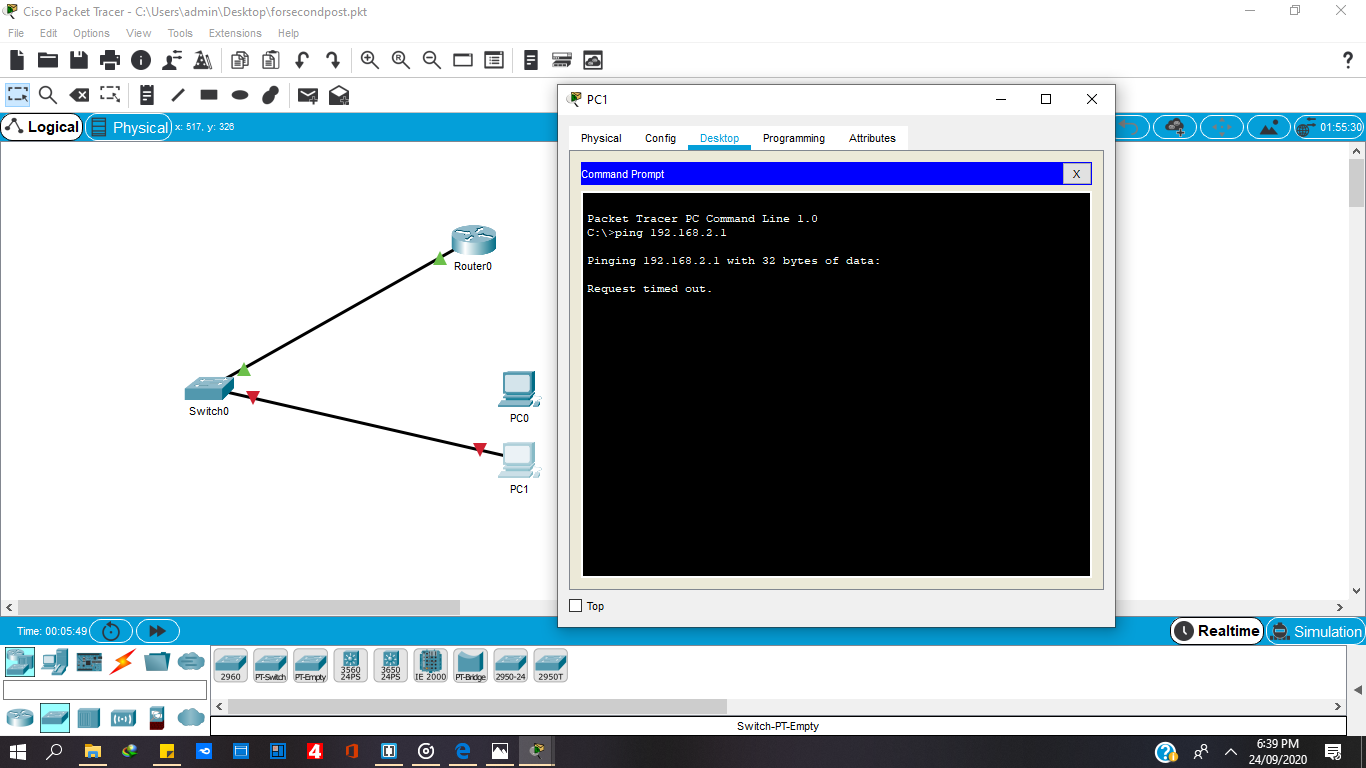
Task: Click the Set Tiled Background mountain button
Action: 1269,127
